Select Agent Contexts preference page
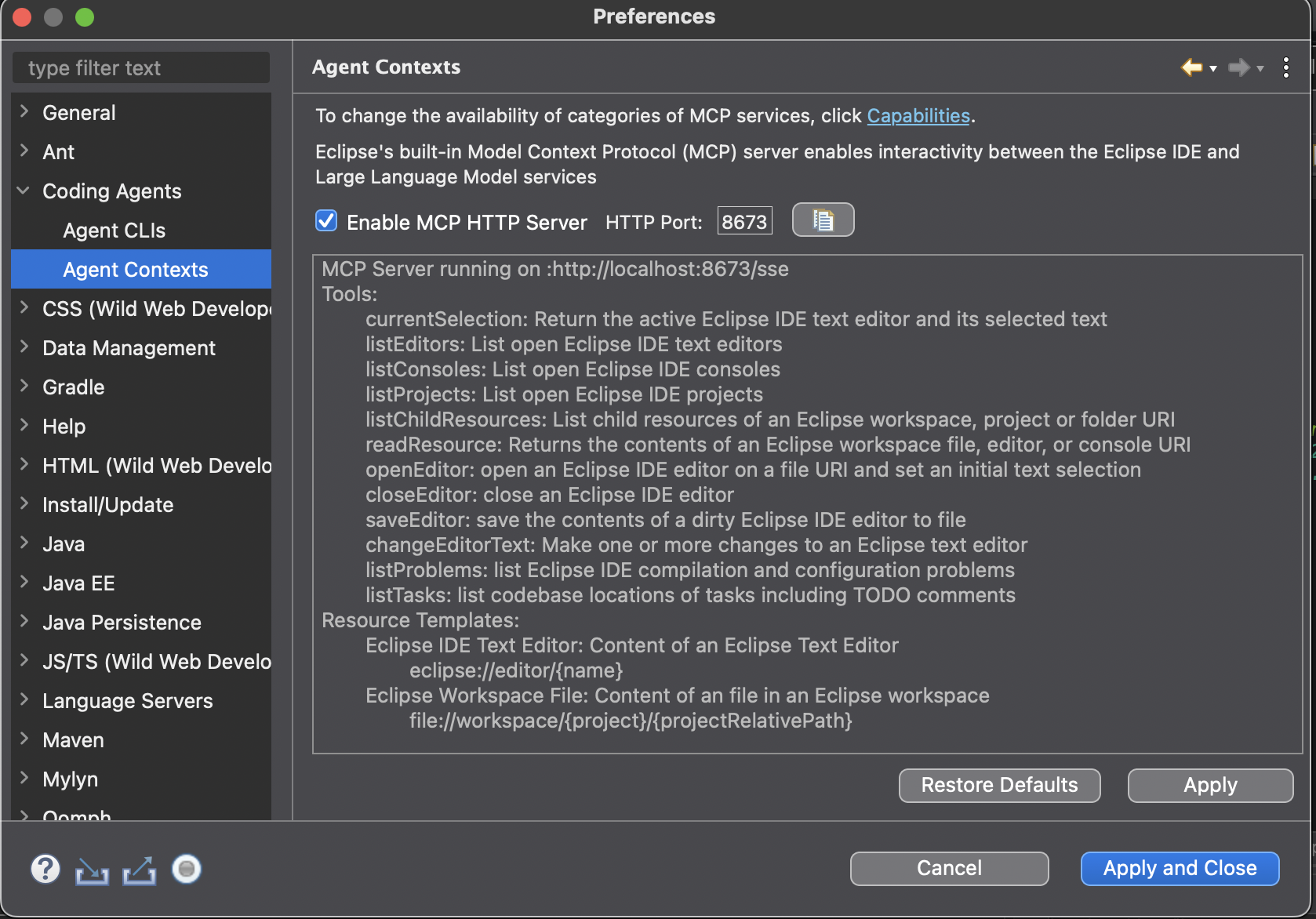Image resolution: width=1316 pixels, height=919 pixels. 141,269
